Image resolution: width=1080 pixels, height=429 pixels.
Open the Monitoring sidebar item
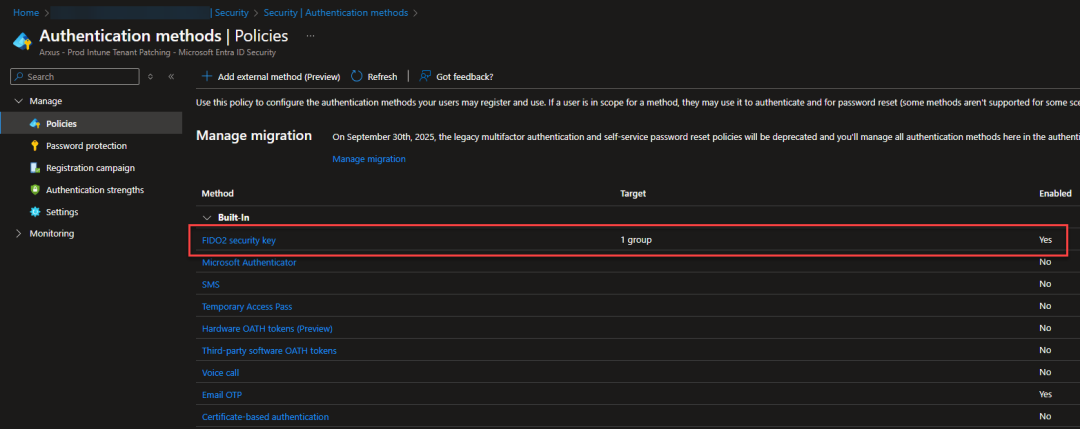coord(52,233)
